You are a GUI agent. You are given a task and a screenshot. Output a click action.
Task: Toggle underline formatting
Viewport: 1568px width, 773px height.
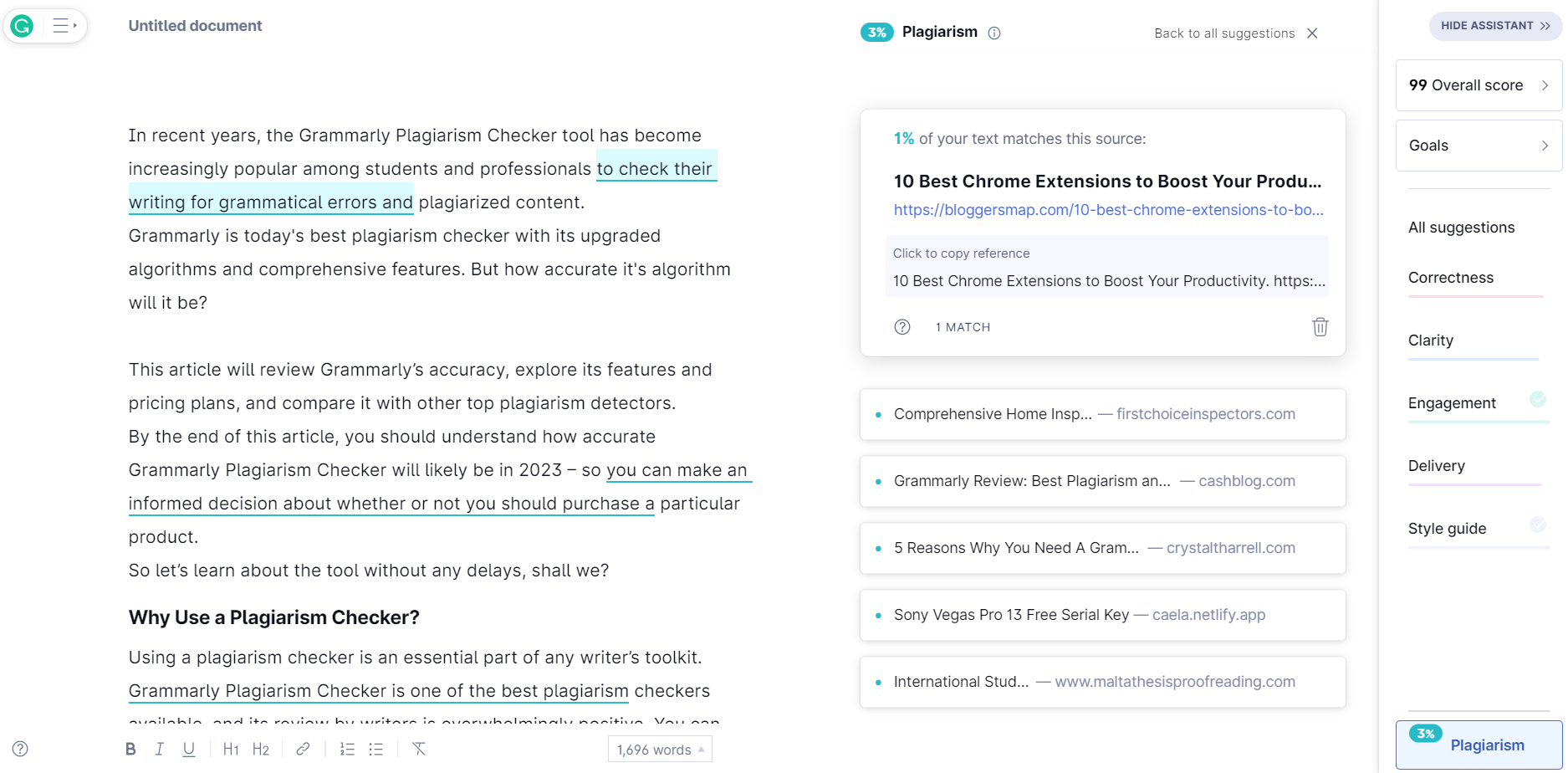tap(189, 750)
